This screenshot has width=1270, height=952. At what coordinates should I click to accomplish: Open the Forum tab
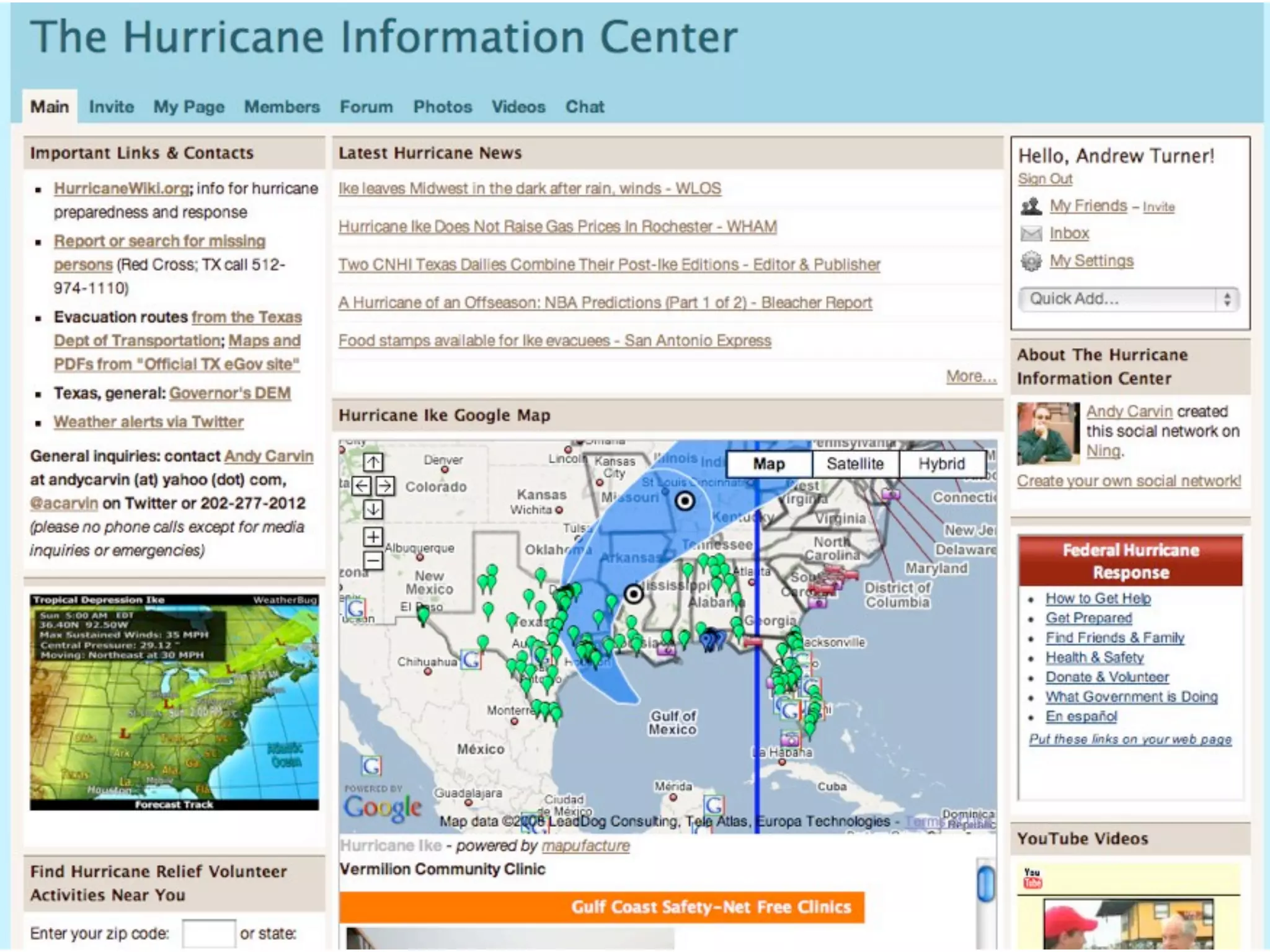coord(366,107)
